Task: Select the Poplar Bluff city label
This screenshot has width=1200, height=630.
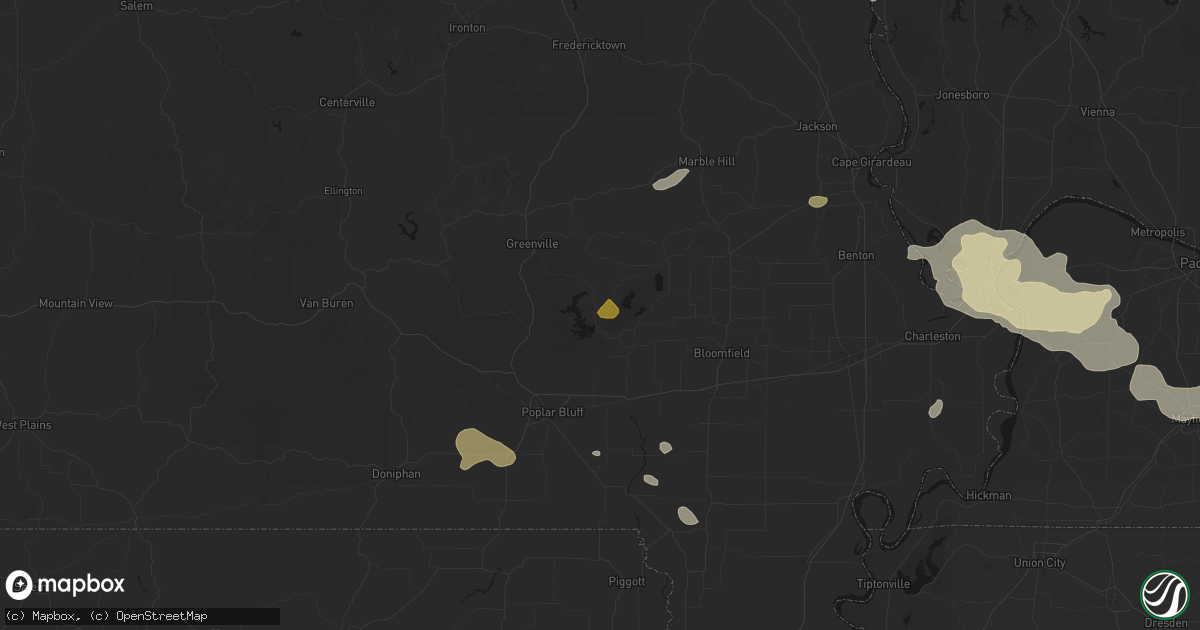Action: point(553,412)
